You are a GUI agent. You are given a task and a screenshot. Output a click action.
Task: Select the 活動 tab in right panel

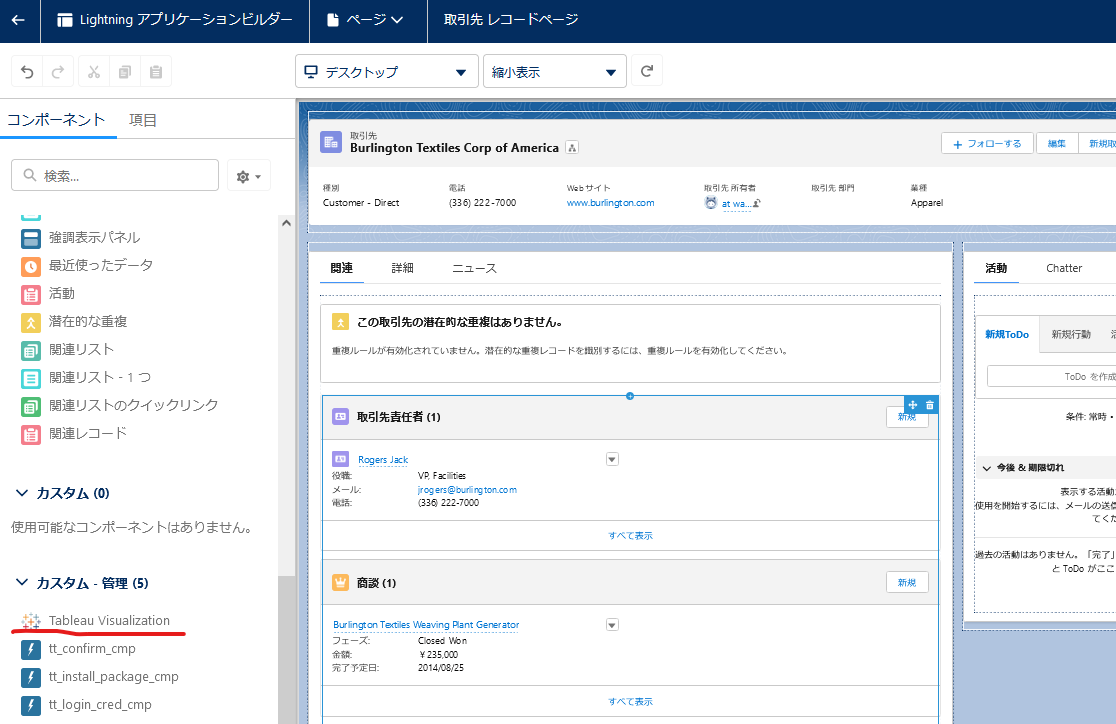996,268
